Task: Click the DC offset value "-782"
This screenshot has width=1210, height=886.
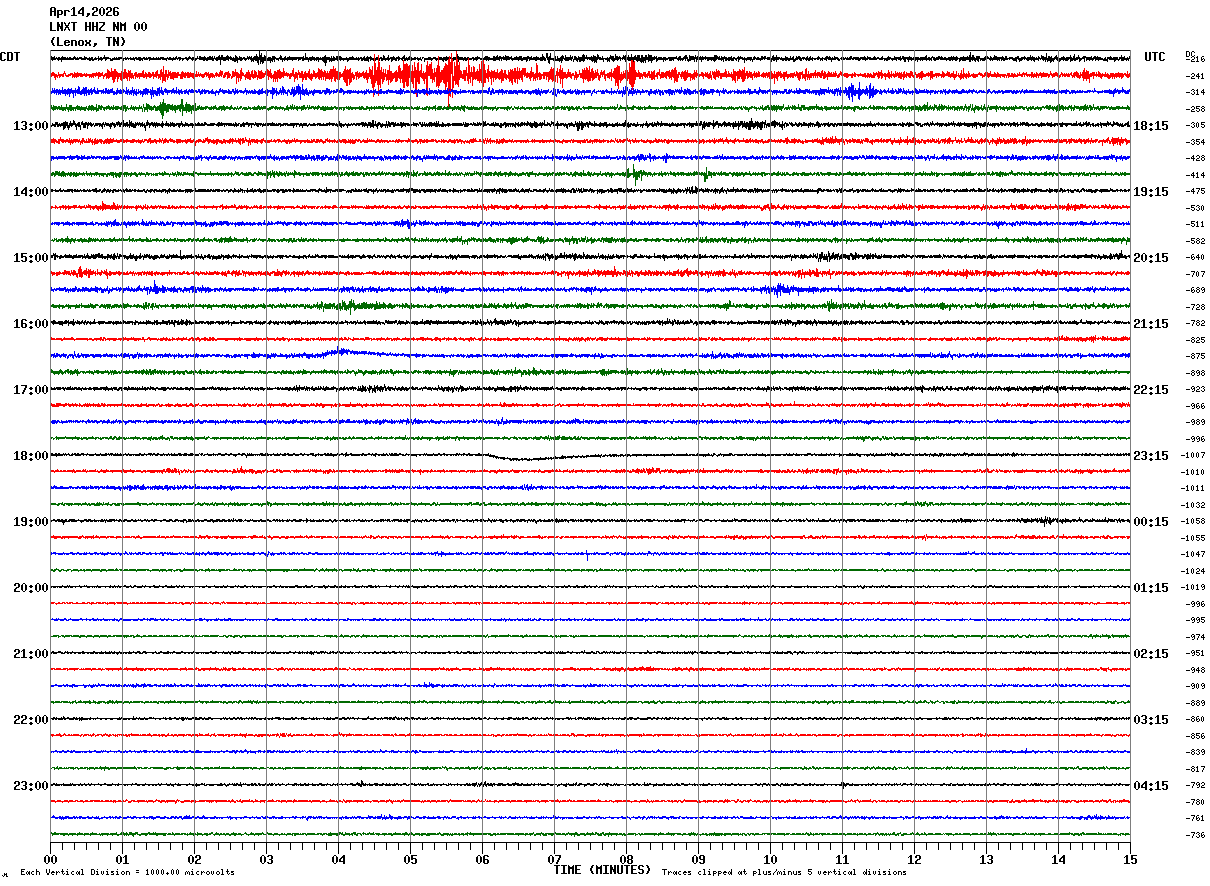Action: click(1195, 323)
